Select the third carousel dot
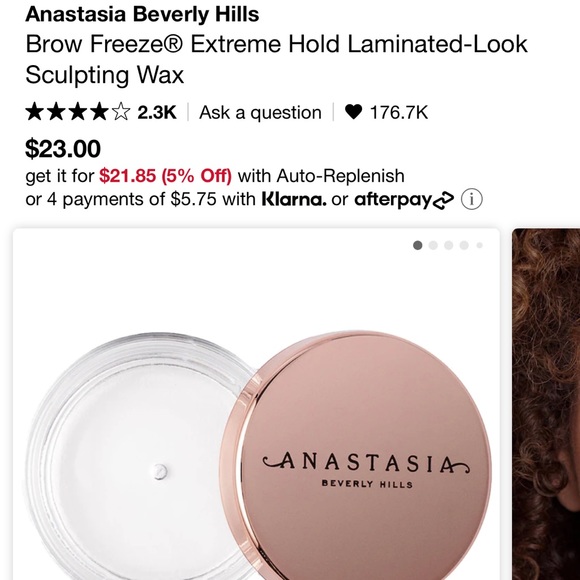Viewport: 580px width, 580px height. 449,245
